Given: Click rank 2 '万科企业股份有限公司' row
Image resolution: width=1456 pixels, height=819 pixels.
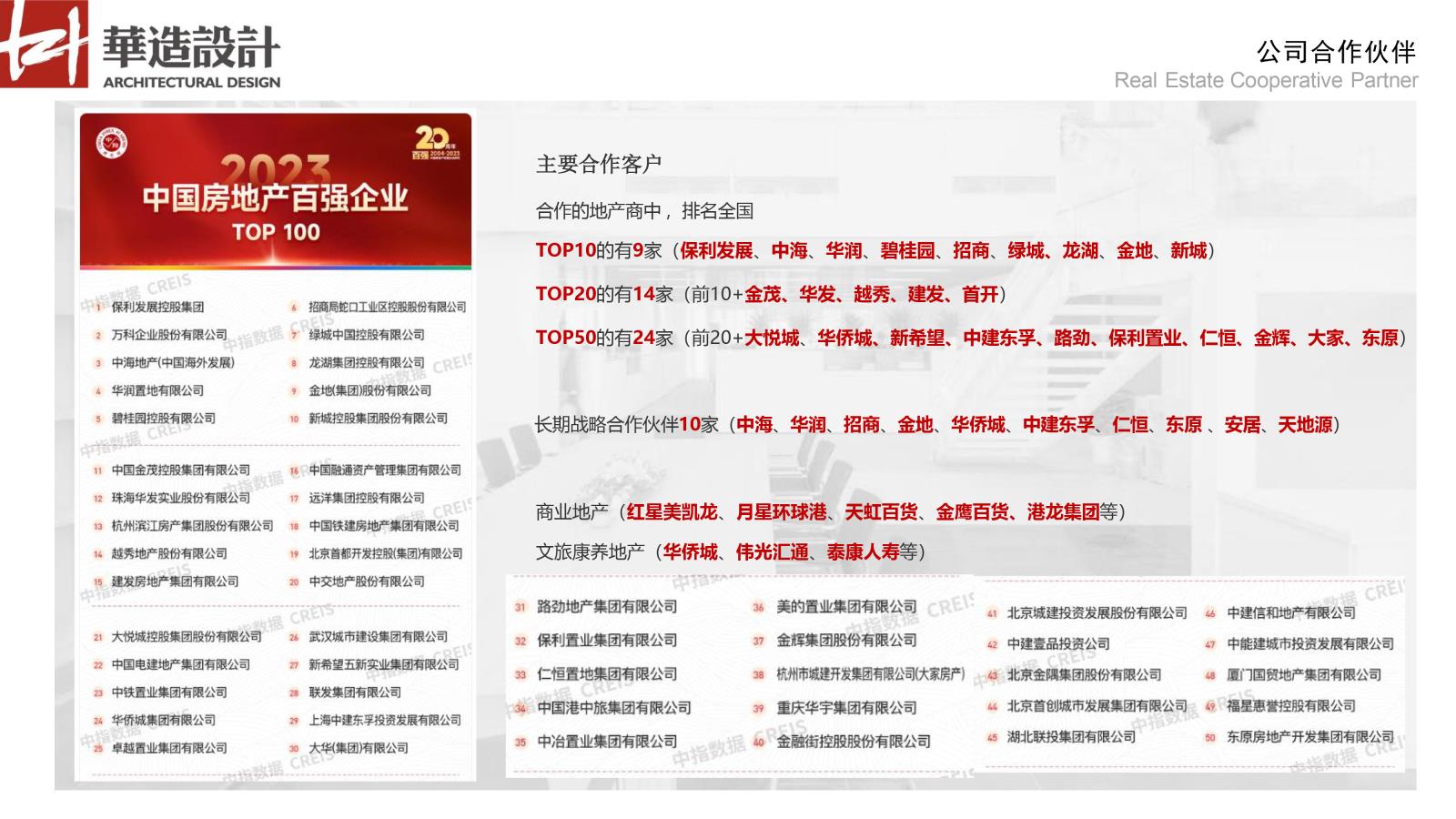Looking at the screenshot, I should click(161, 335).
